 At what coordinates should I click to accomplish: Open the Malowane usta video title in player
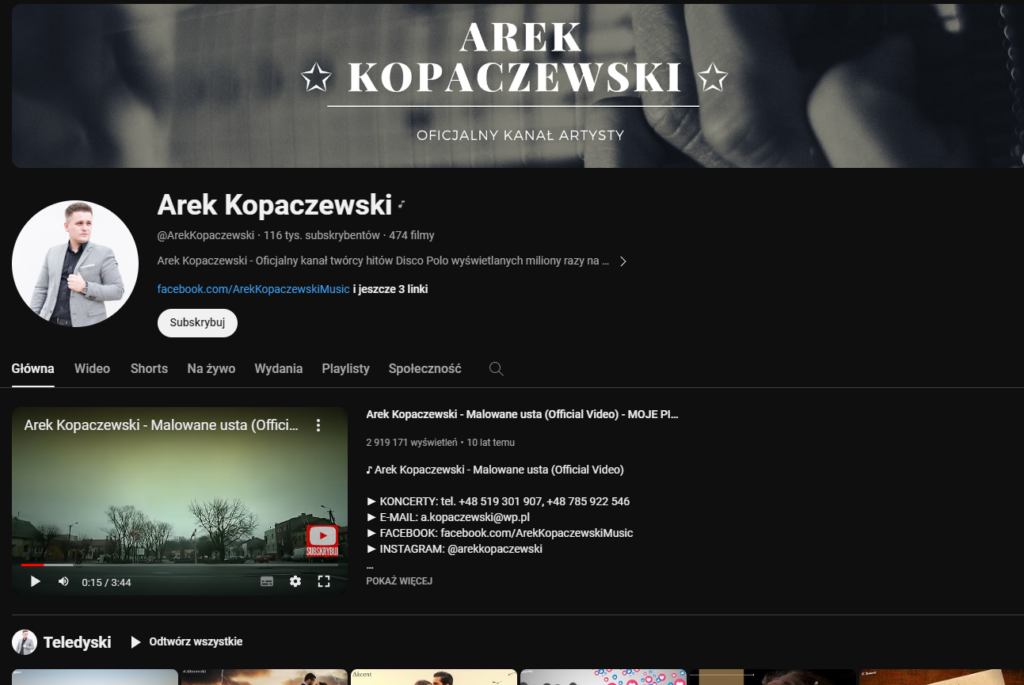(161, 425)
